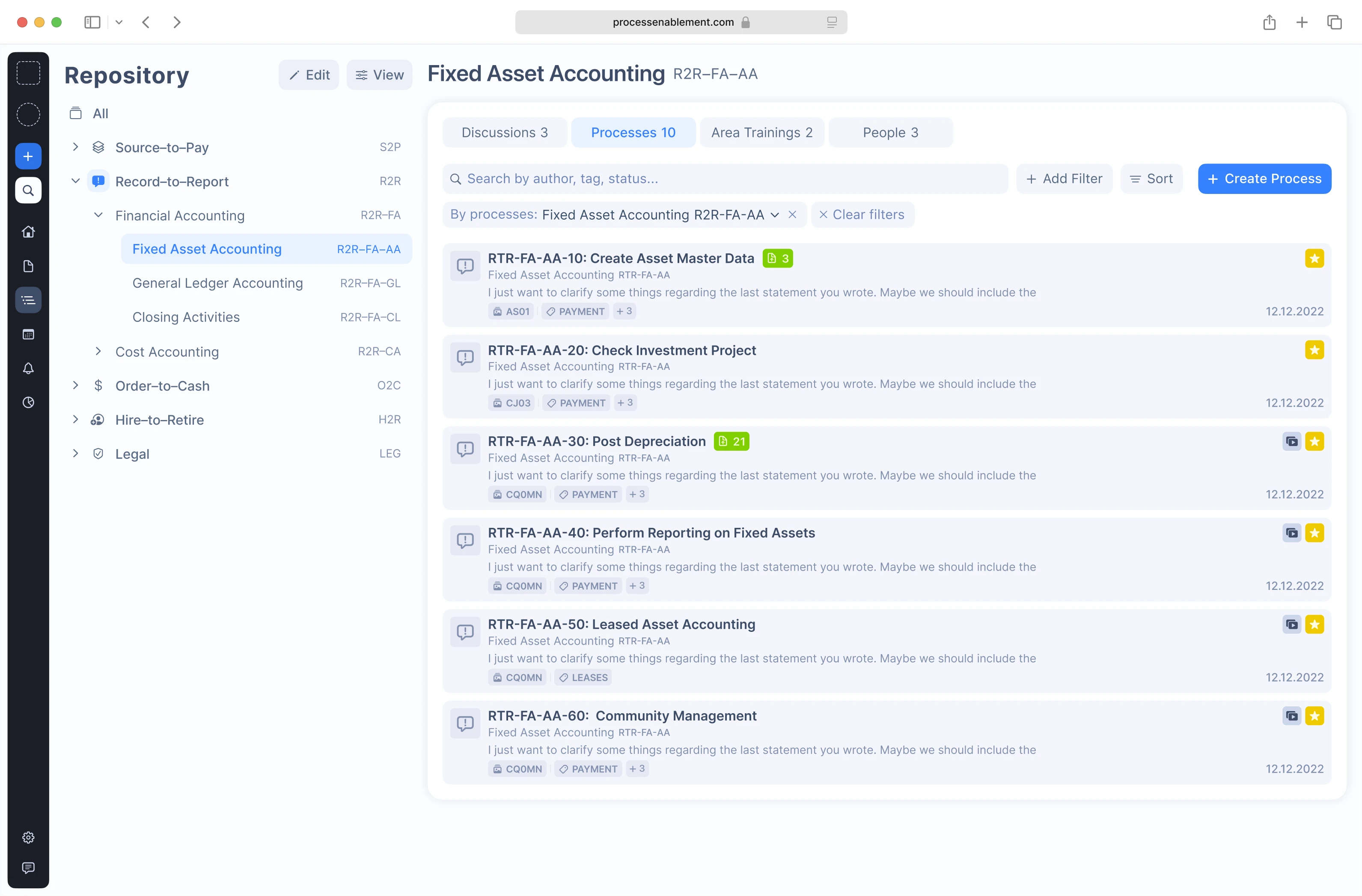Click discussion icon on Post Depreciation row

tap(465, 449)
